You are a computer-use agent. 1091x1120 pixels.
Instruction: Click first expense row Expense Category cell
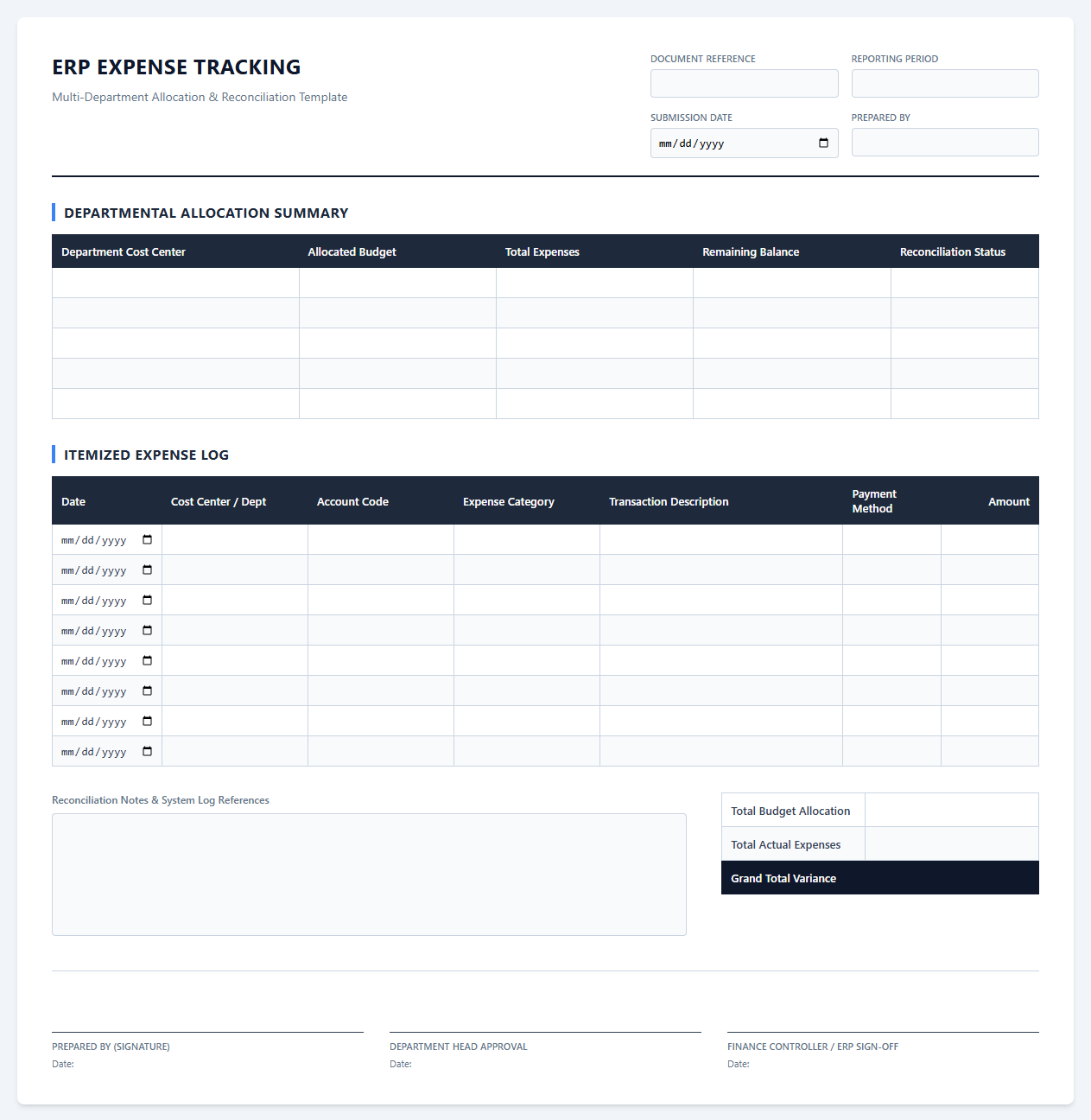[x=527, y=539]
